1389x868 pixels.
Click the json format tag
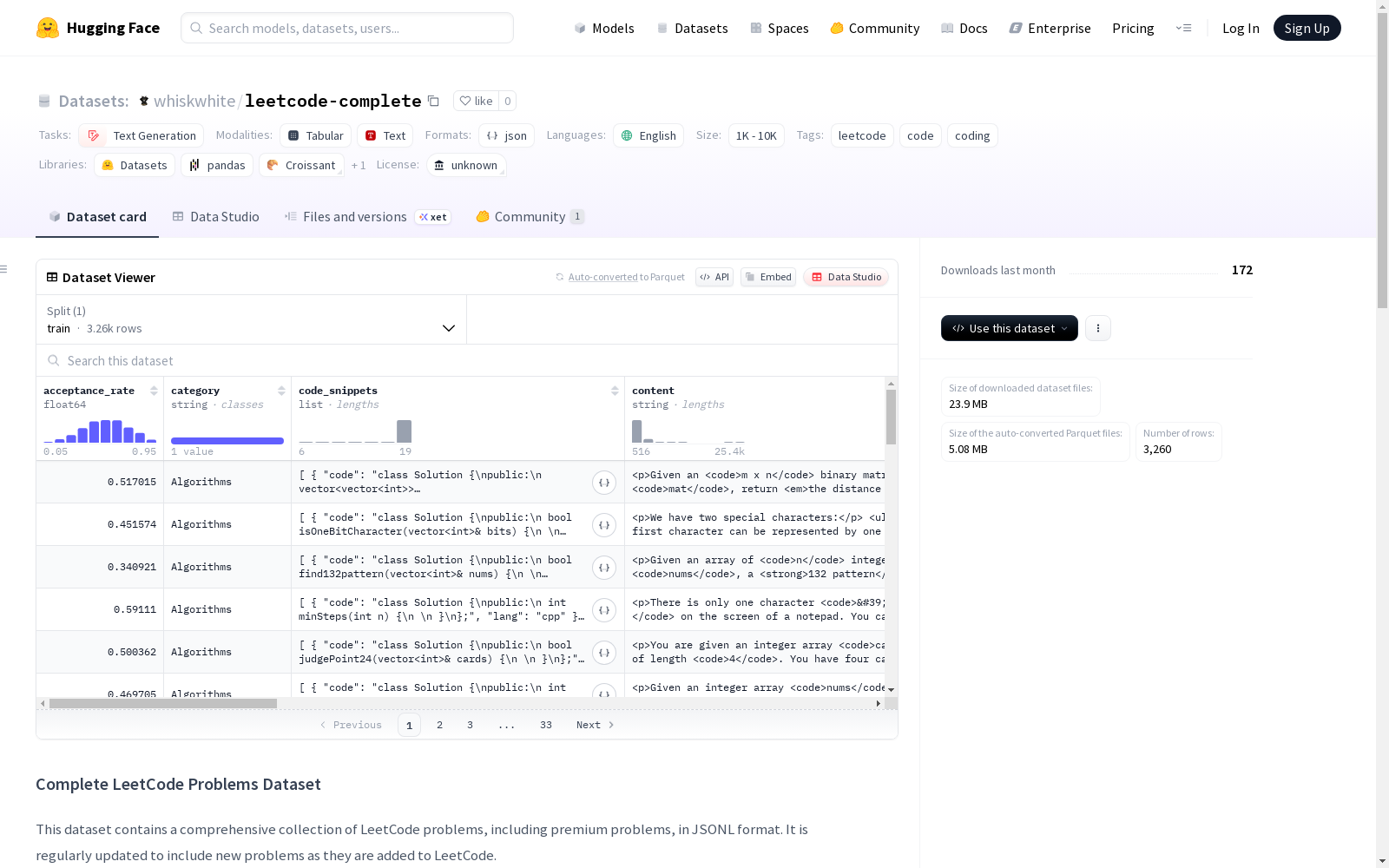(506, 135)
